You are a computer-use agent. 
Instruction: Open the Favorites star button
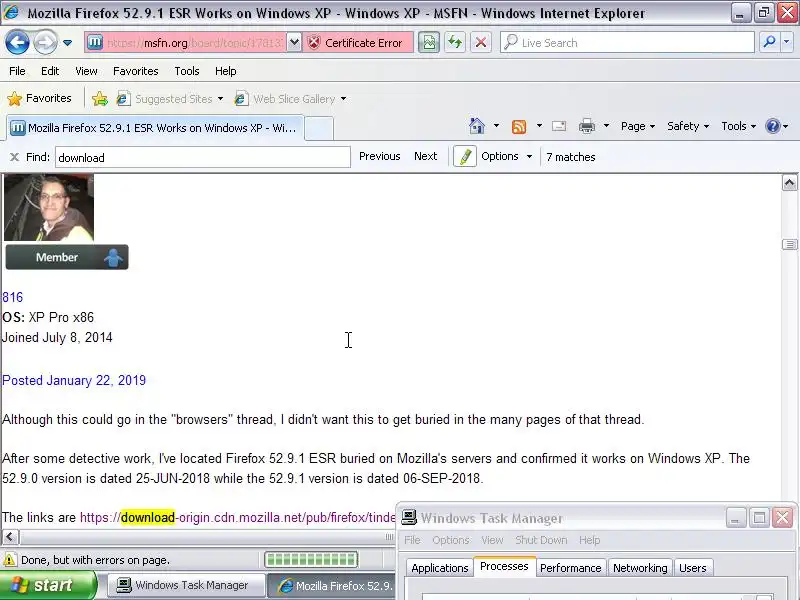(39, 98)
